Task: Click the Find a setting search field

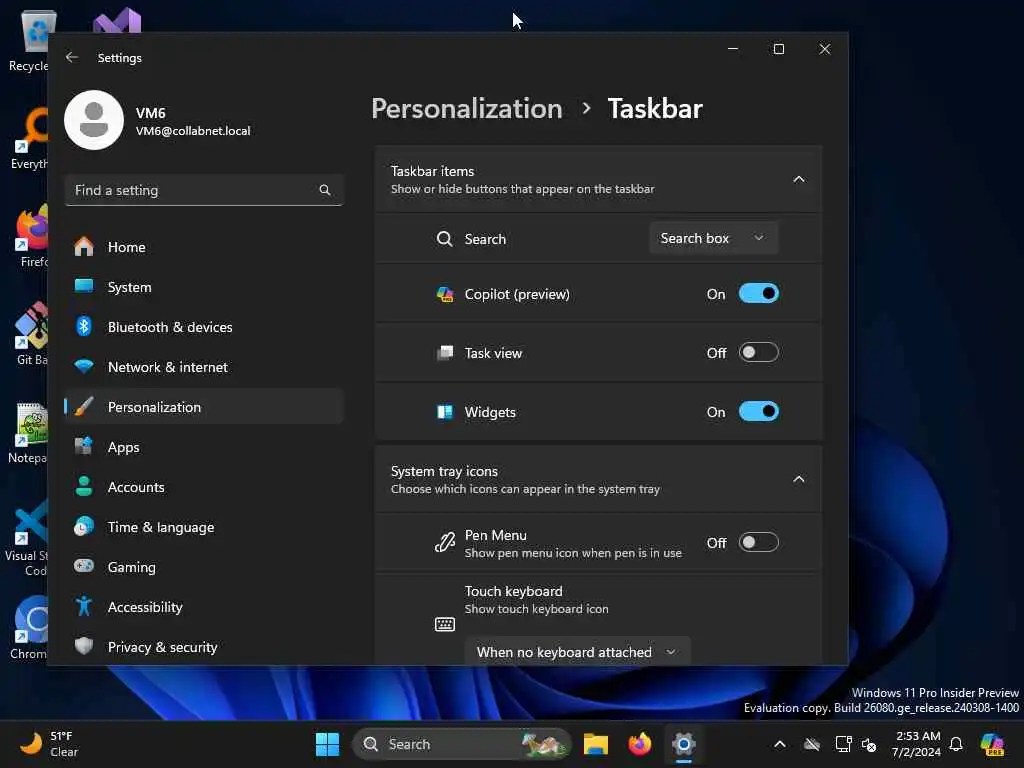Action: [204, 190]
